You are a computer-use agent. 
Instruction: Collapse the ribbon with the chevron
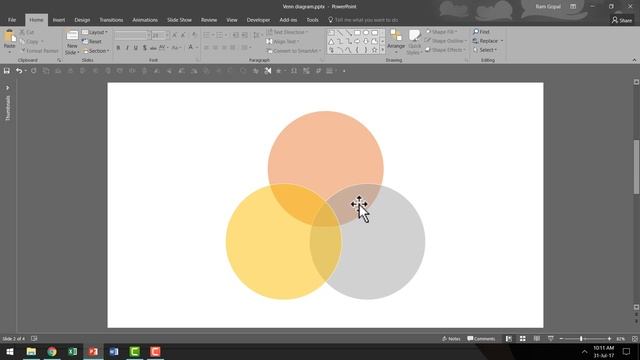634,60
